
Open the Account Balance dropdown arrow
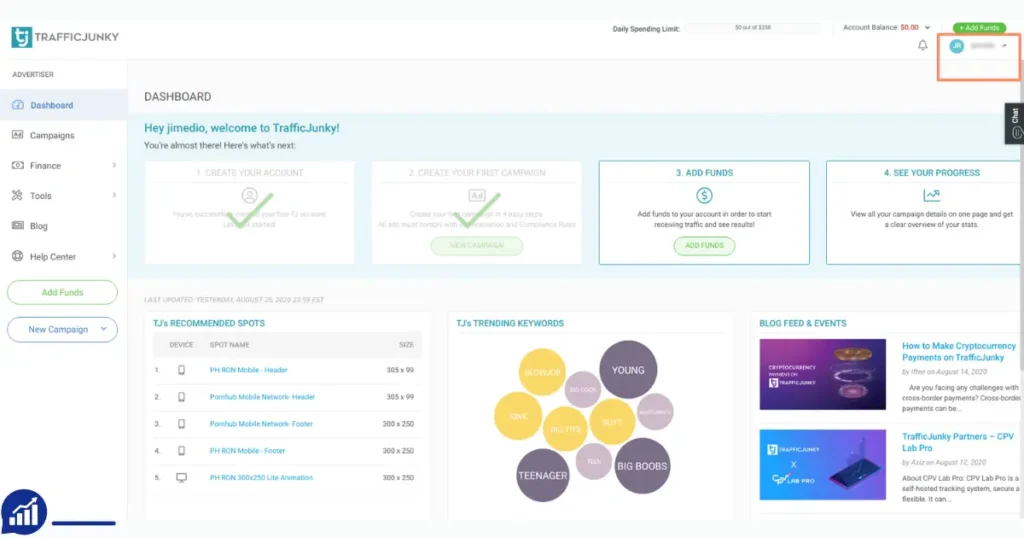point(927,27)
